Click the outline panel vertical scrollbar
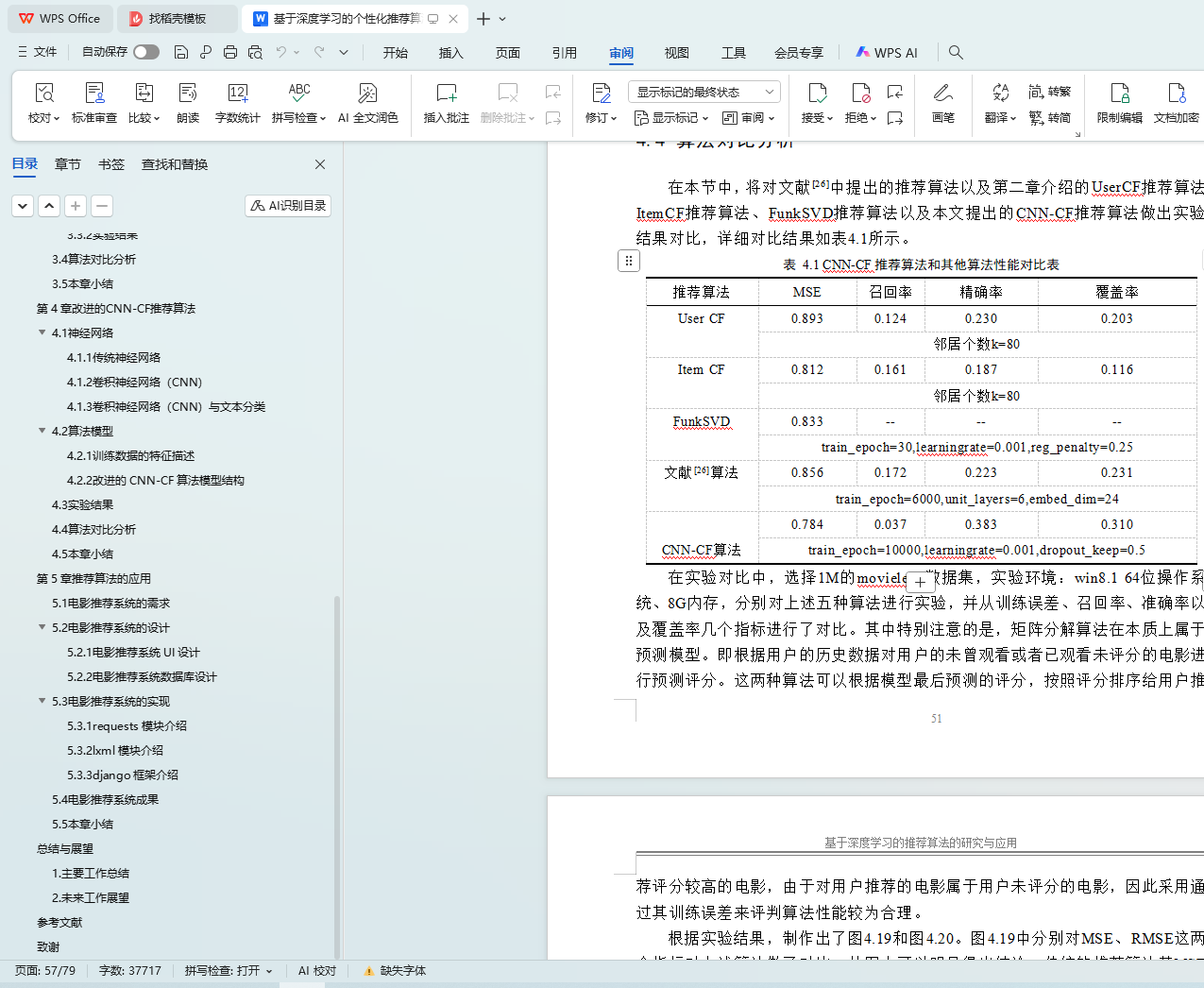This screenshot has width=1204, height=988. tap(337, 775)
